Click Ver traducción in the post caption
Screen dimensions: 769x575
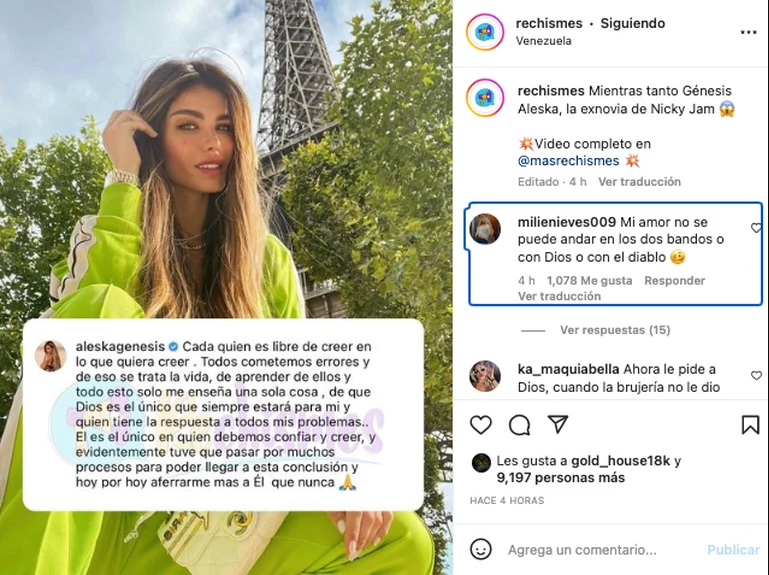pos(640,182)
